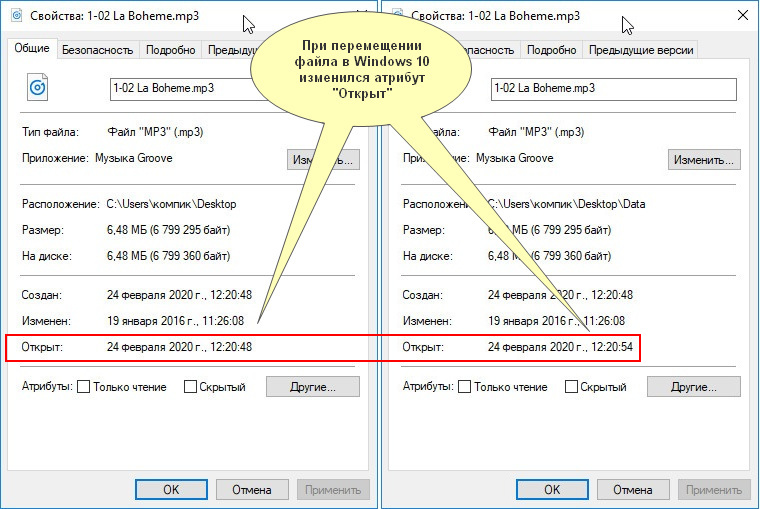
Task: Switch to 'Подробно' tab in right dialog
Action: tap(551, 49)
